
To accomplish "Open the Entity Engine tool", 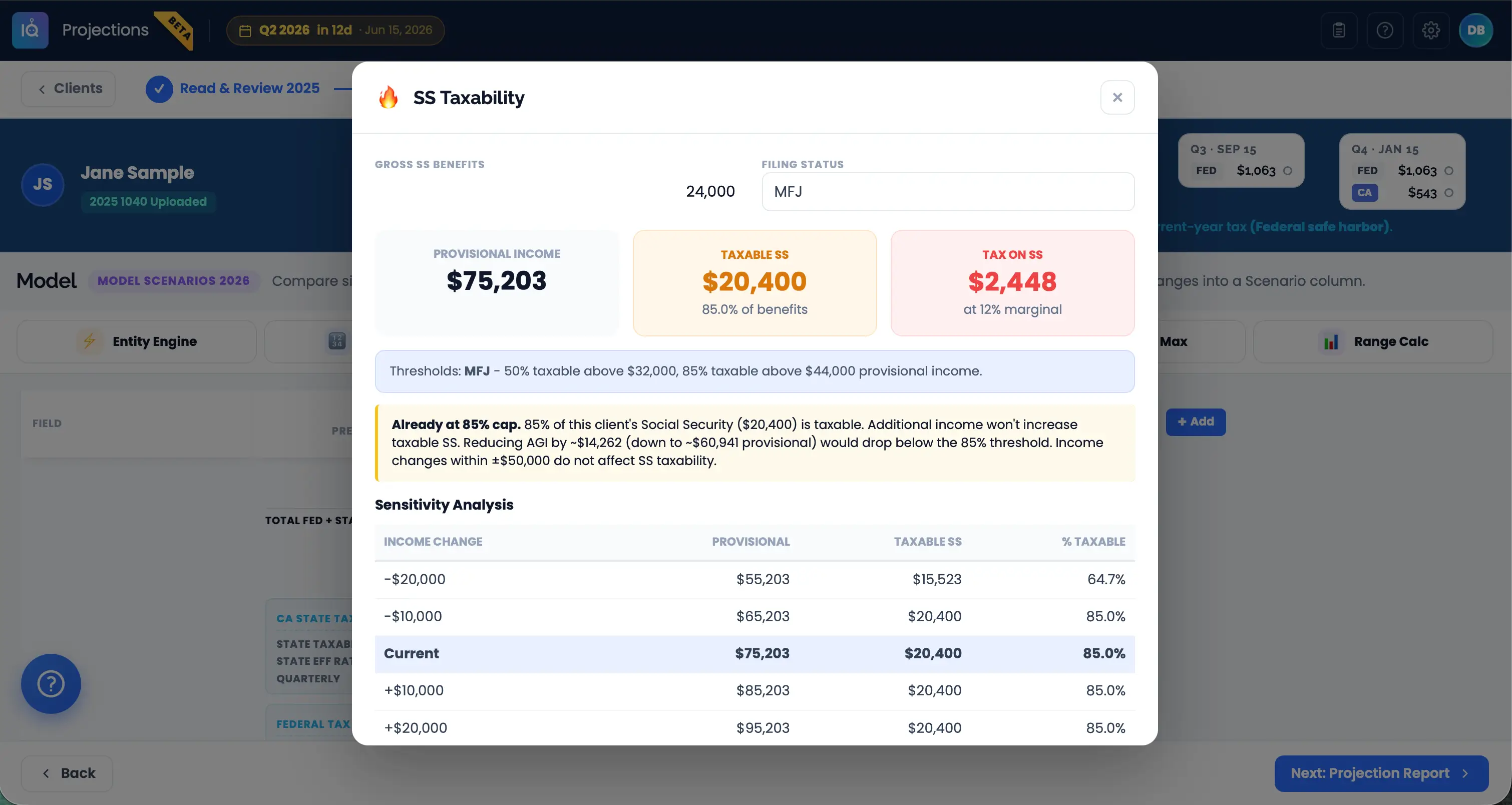I will coord(137,341).
